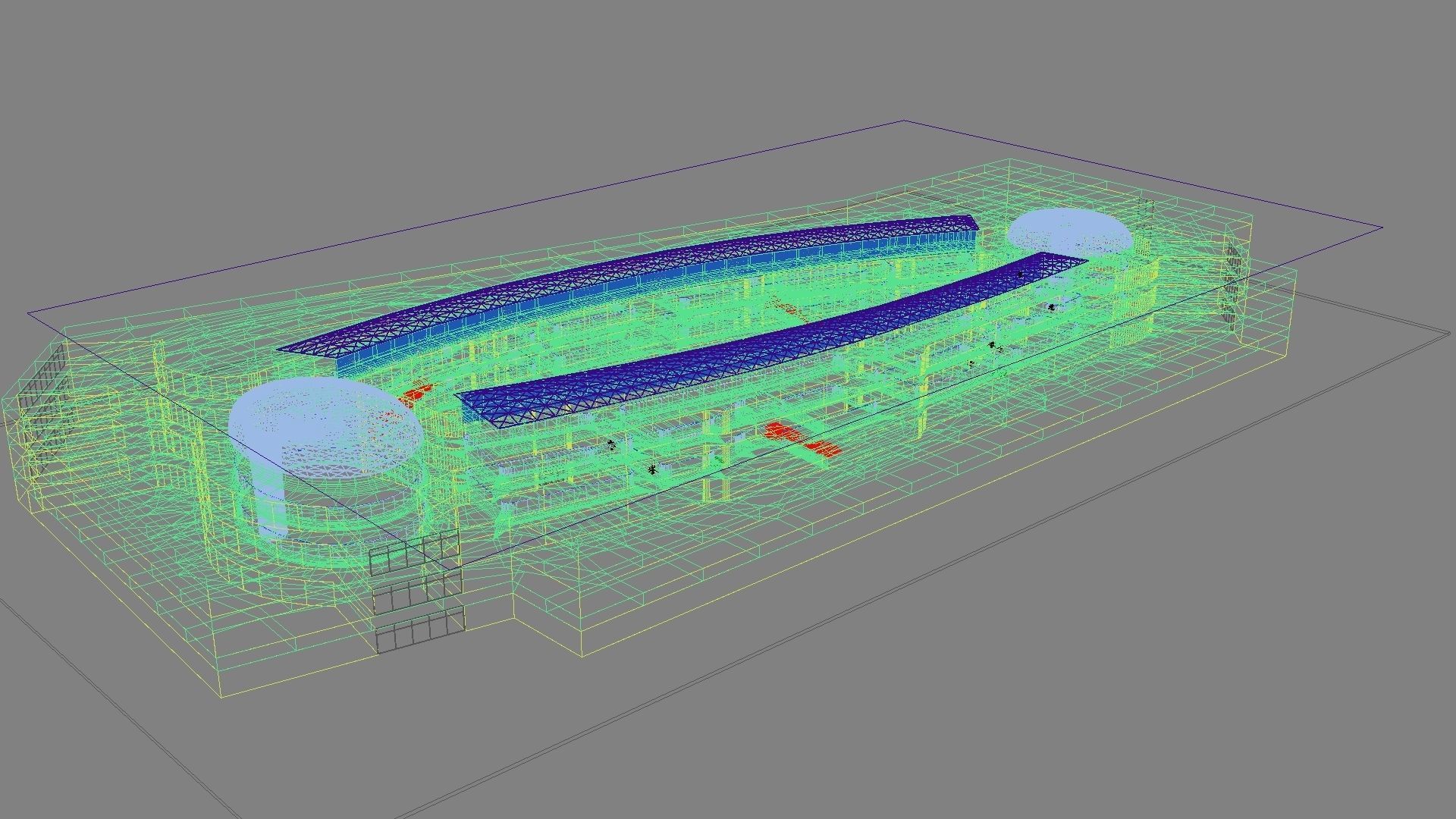Click the red object below the lower truss roof
Screen dimensions: 1456x819
(x=802, y=441)
